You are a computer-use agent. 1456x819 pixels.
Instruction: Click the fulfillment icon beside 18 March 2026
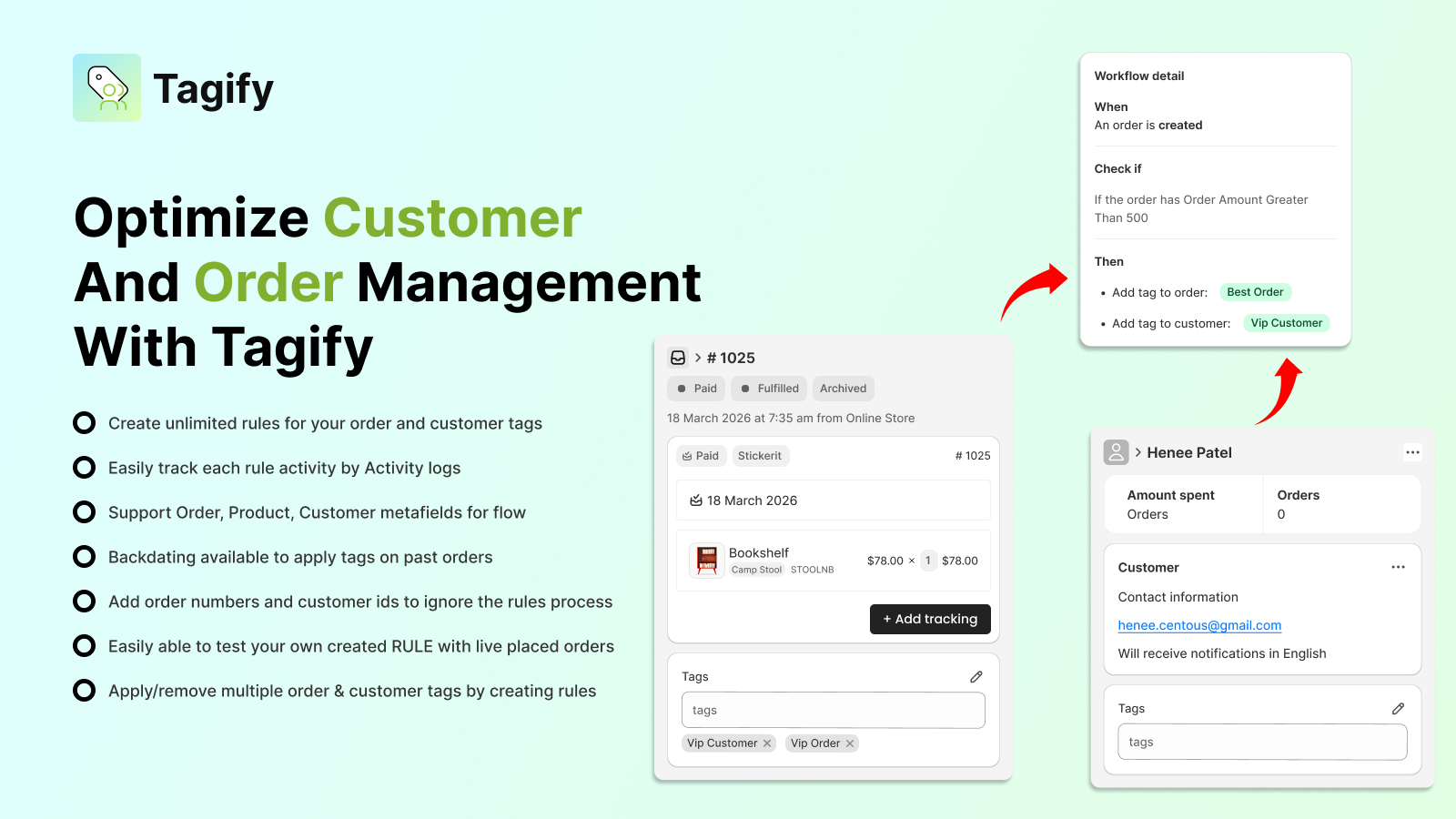696,500
